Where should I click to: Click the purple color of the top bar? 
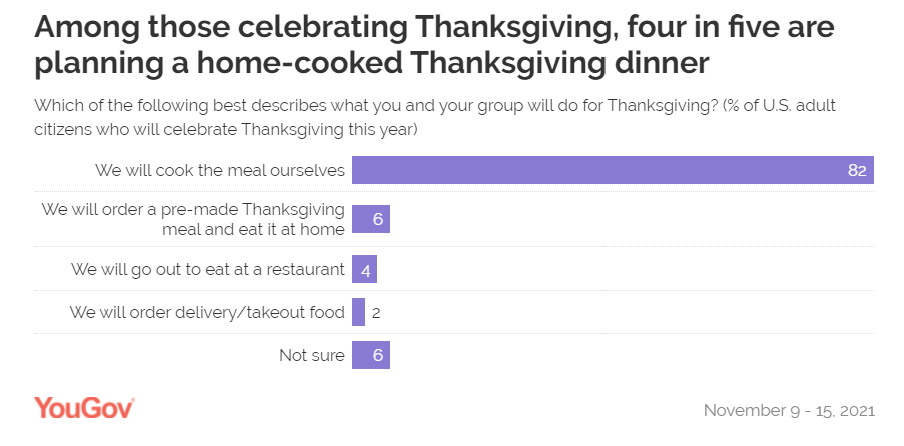point(613,170)
